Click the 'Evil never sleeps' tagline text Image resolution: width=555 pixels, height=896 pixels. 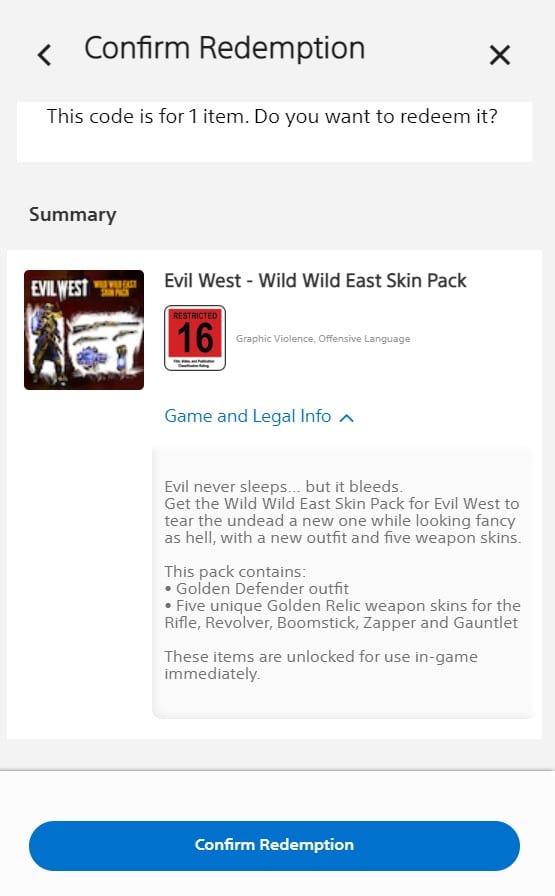point(284,486)
